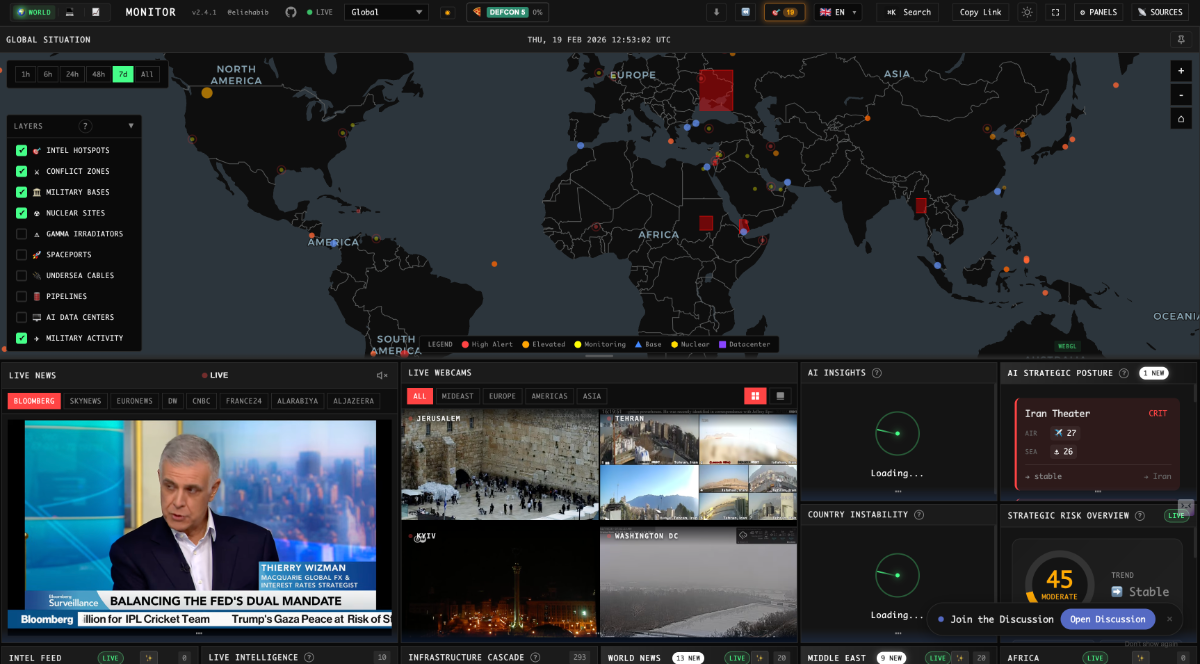1200x664 pixels.
Task: Open the Jerusalem webcam feed
Action: point(500,465)
